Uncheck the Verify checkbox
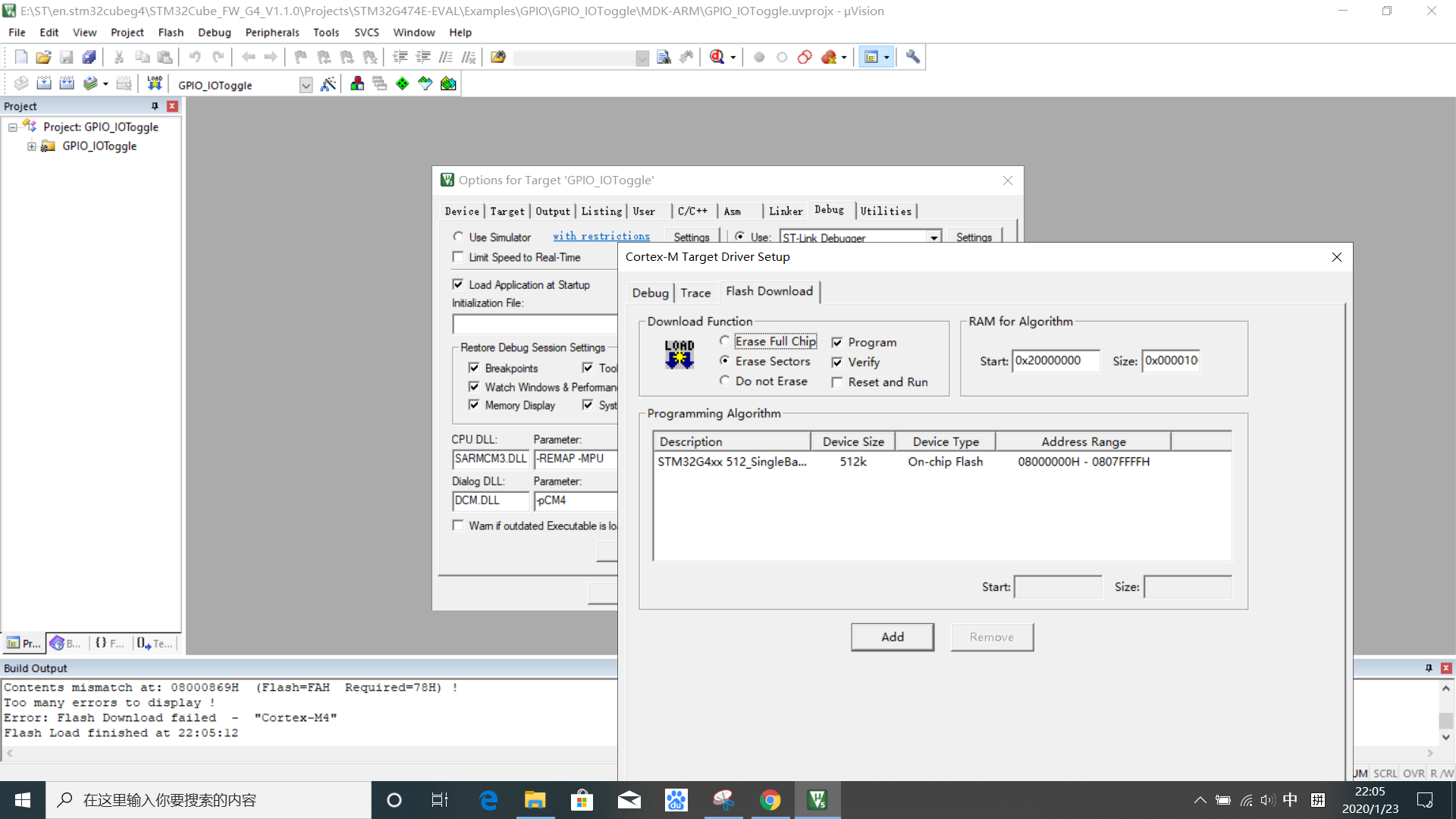Viewport: 1456px width, 819px height. [x=837, y=362]
